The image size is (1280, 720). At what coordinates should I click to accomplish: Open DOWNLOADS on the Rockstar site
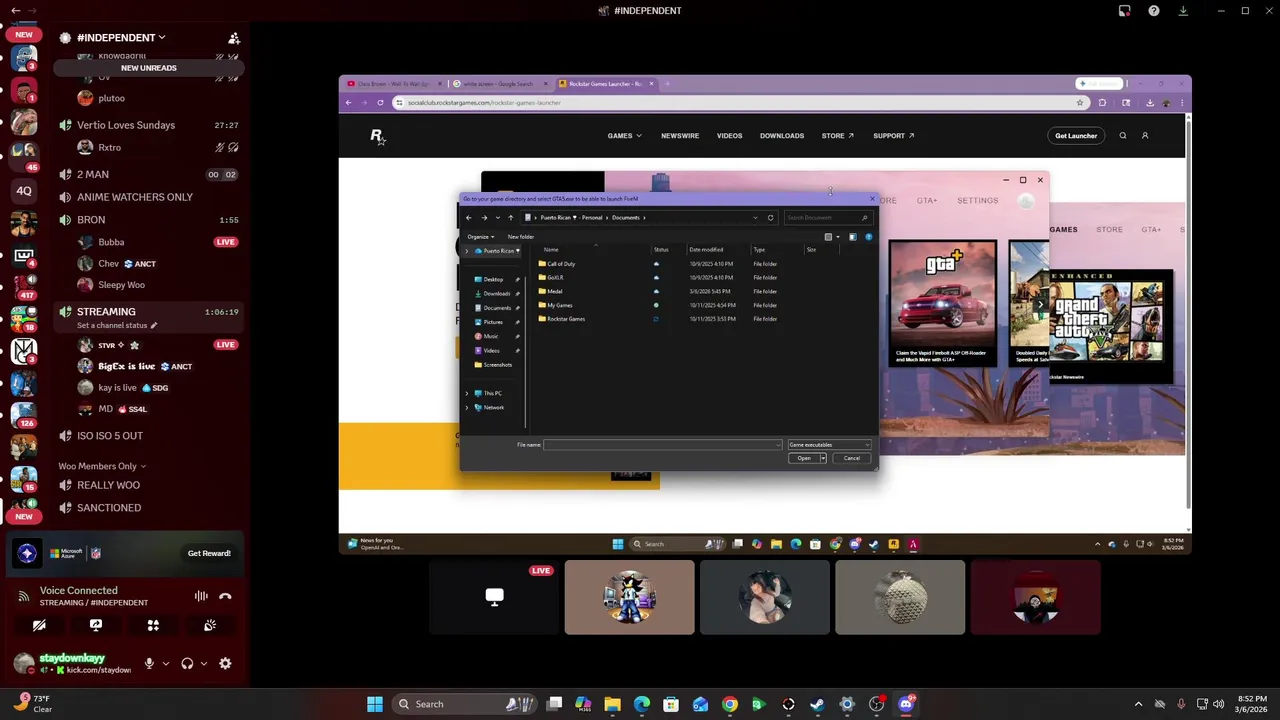pyautogui.click(x=782, y=136)
